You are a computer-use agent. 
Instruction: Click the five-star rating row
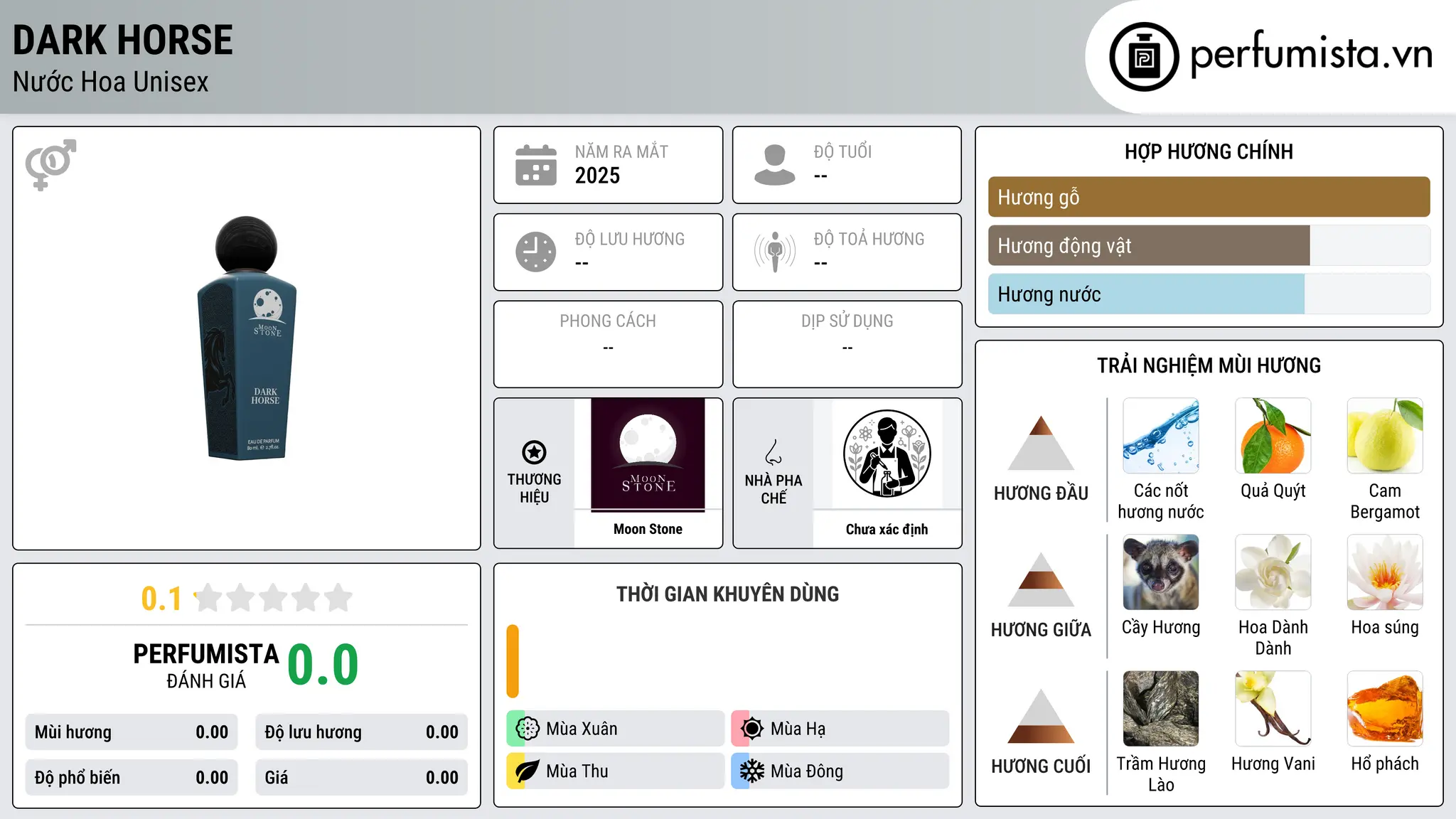click(273, 598)
